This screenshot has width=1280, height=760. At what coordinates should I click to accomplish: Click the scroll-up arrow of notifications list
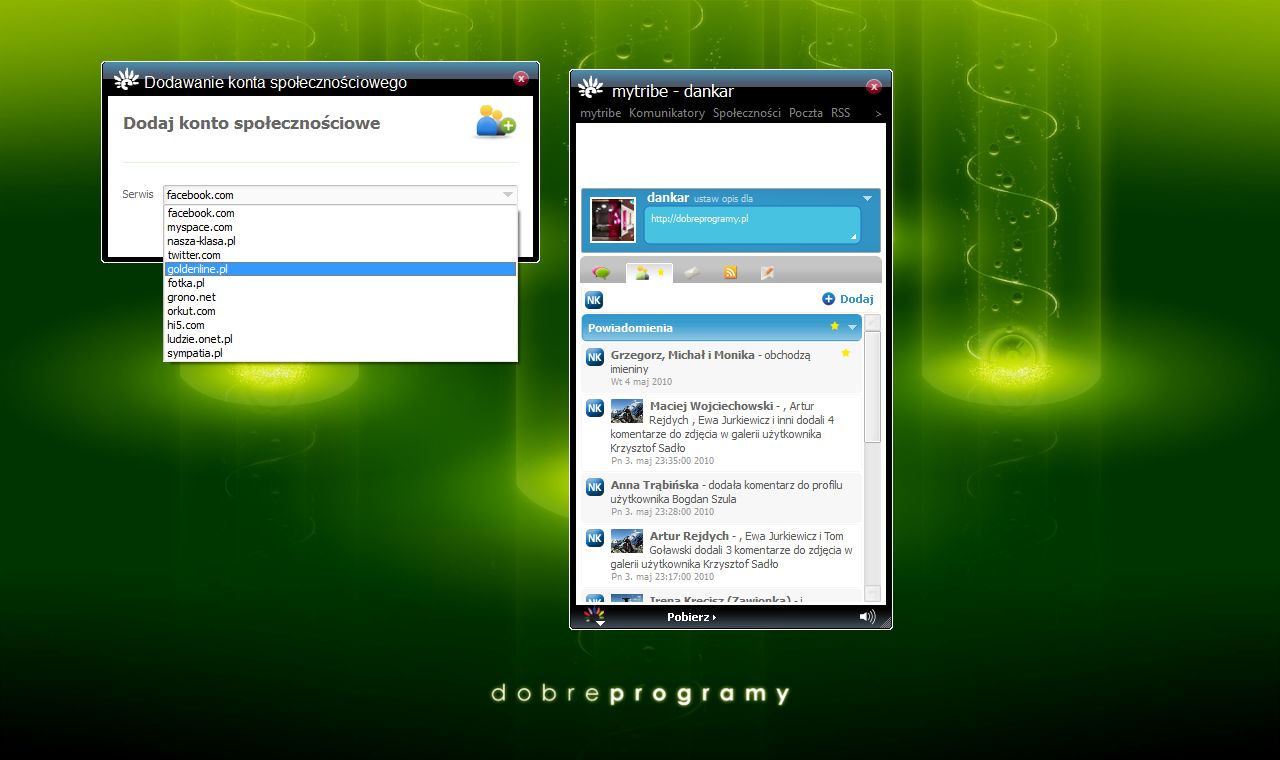(872, 323)
